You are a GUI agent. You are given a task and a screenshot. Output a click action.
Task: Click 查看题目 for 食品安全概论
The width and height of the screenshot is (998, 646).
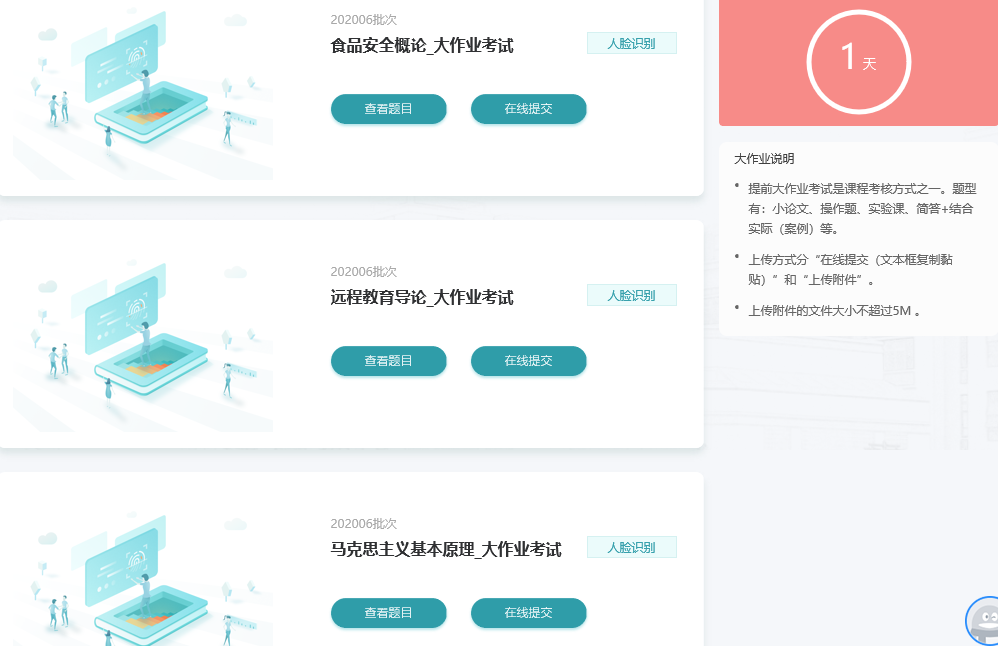coord(388,109)
